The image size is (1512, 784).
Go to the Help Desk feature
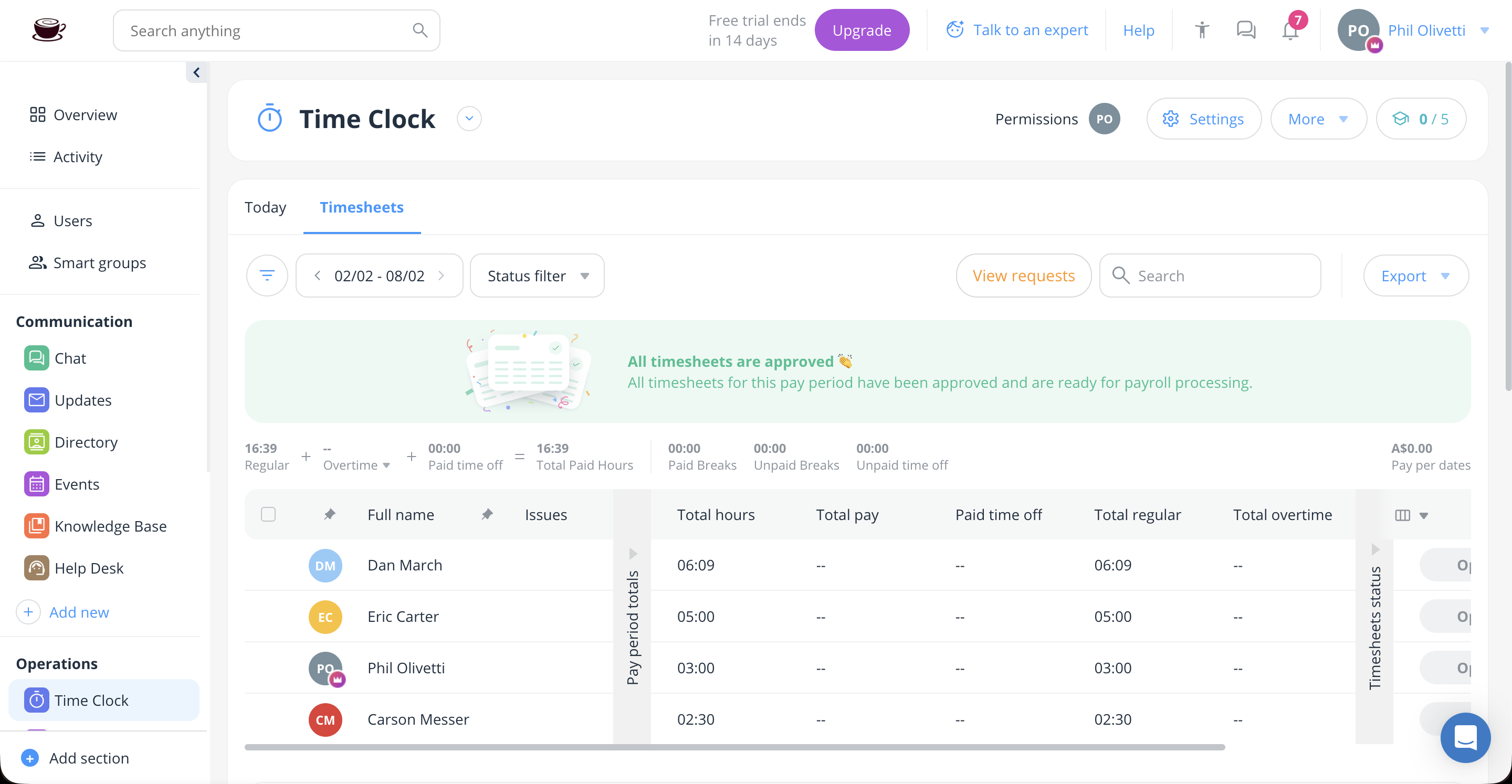coord(89,567)
